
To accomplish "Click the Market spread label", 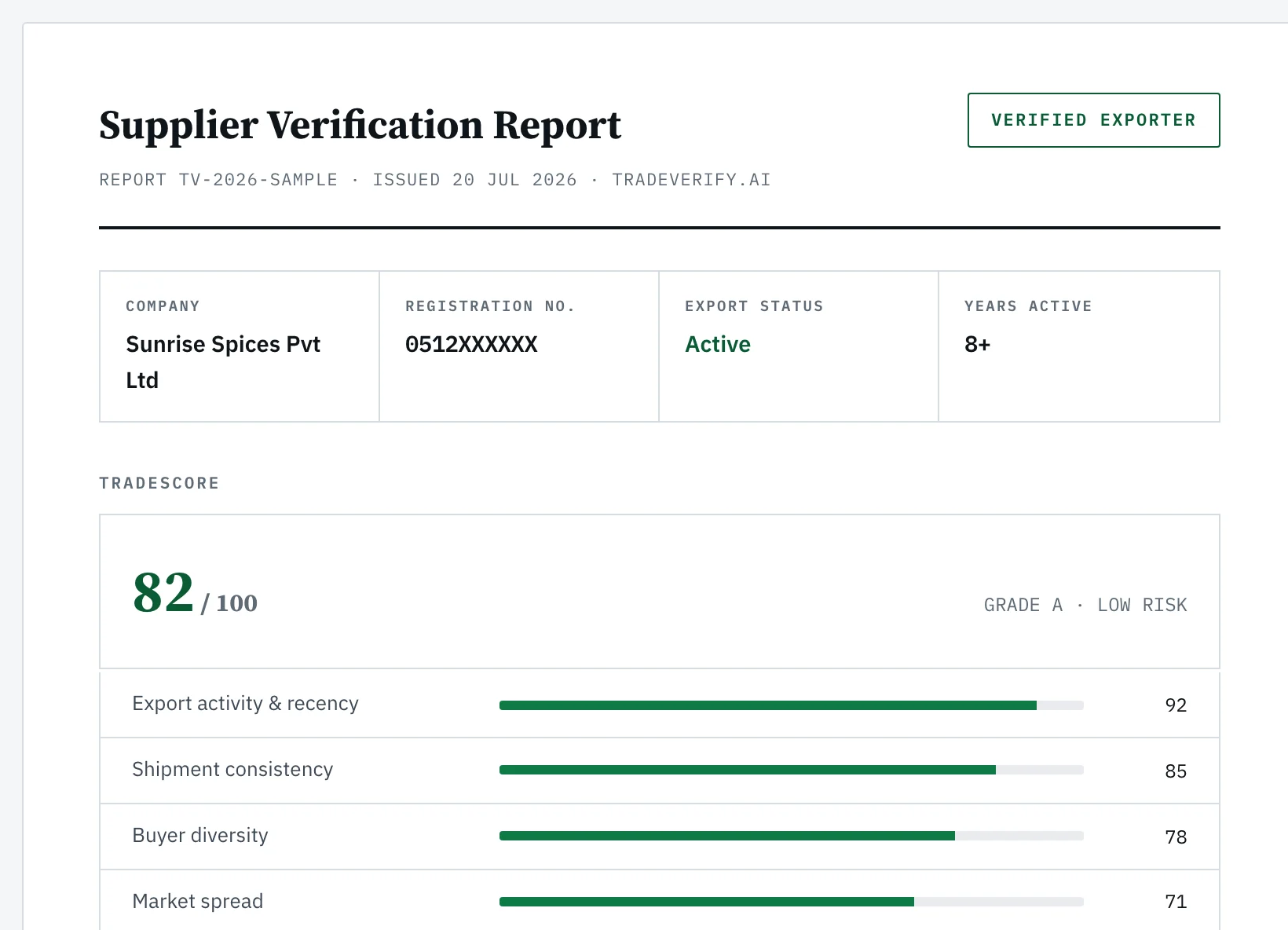I will 198,901.
